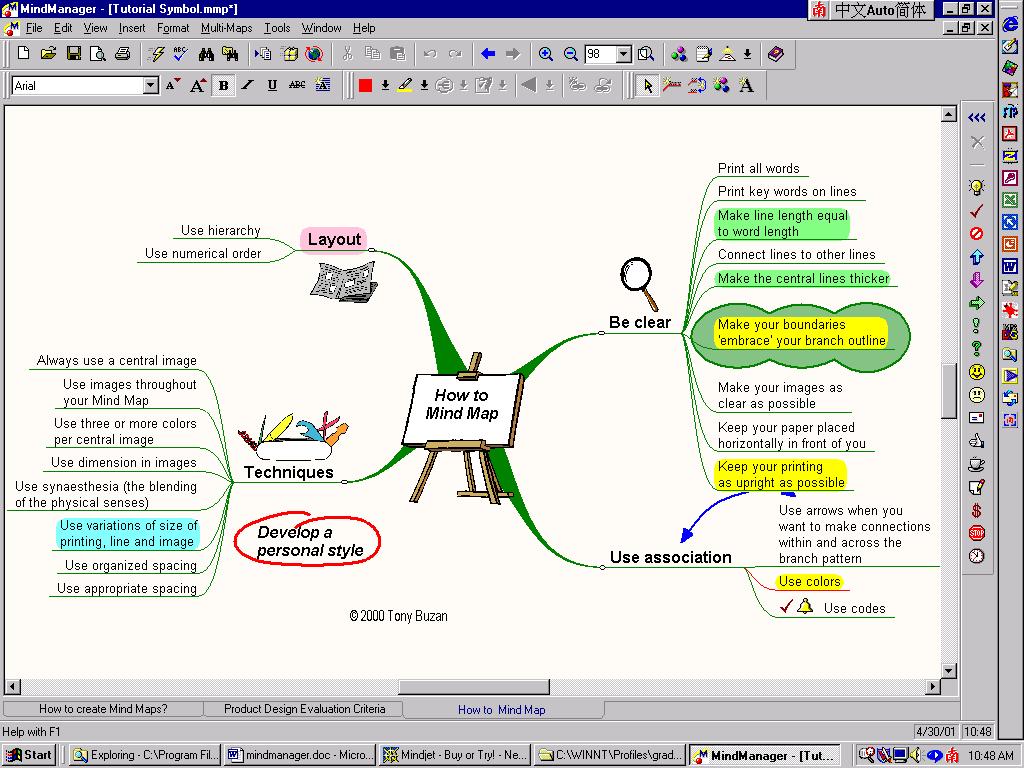The height and width of the screenshot is (768, 1024).
Task: Add the light bulb idea symbol
Action: click(x=976, y=188)
